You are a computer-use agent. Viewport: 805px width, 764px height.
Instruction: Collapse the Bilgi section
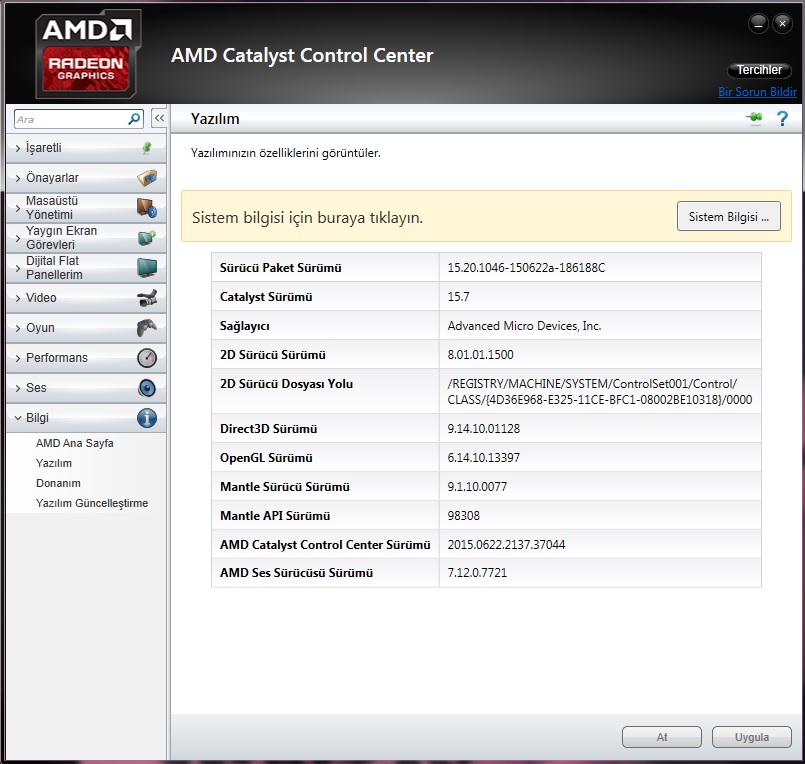[x=86, y=418]
